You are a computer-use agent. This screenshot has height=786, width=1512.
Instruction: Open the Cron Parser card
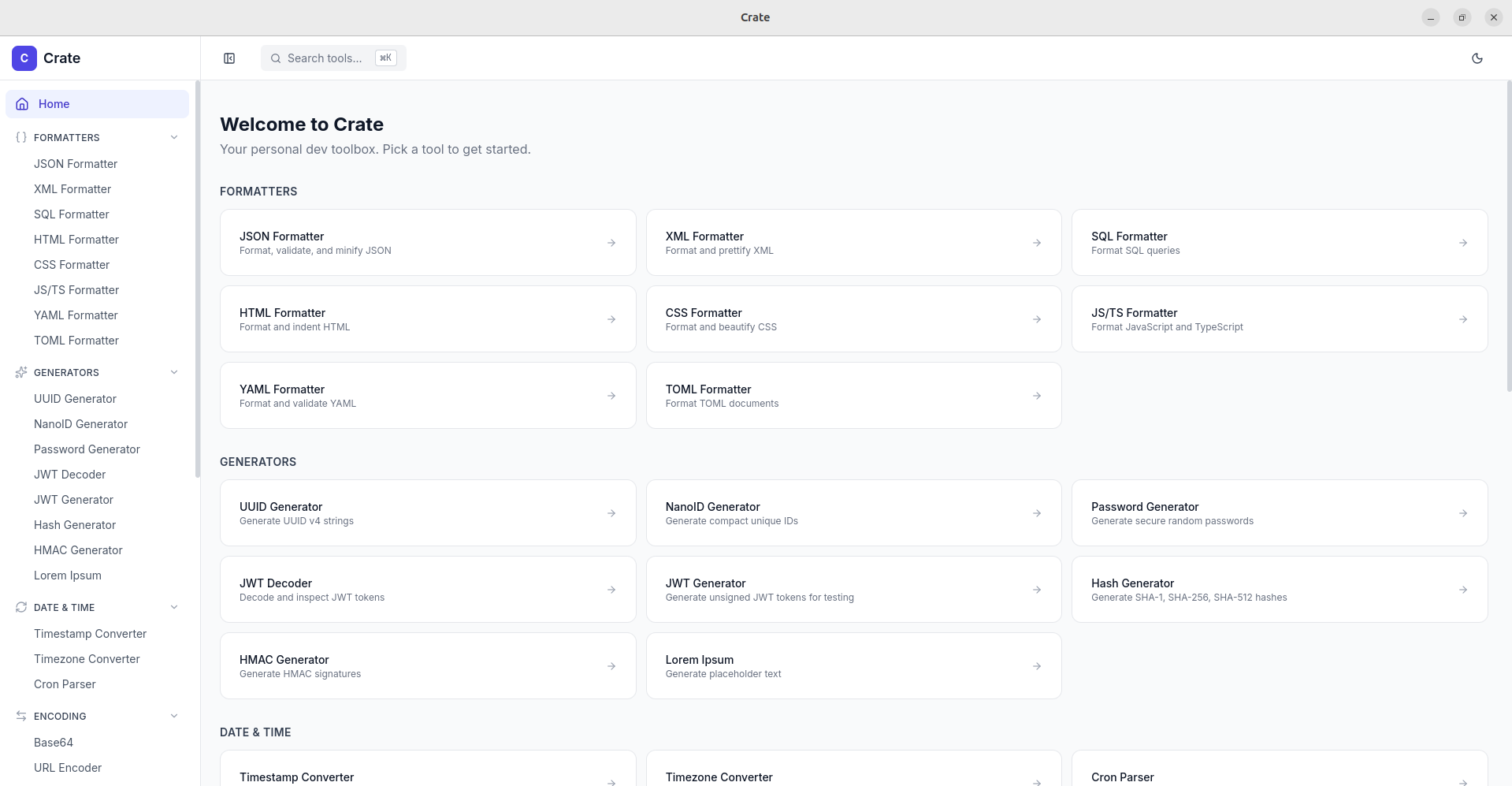[x=1280, y=769]
